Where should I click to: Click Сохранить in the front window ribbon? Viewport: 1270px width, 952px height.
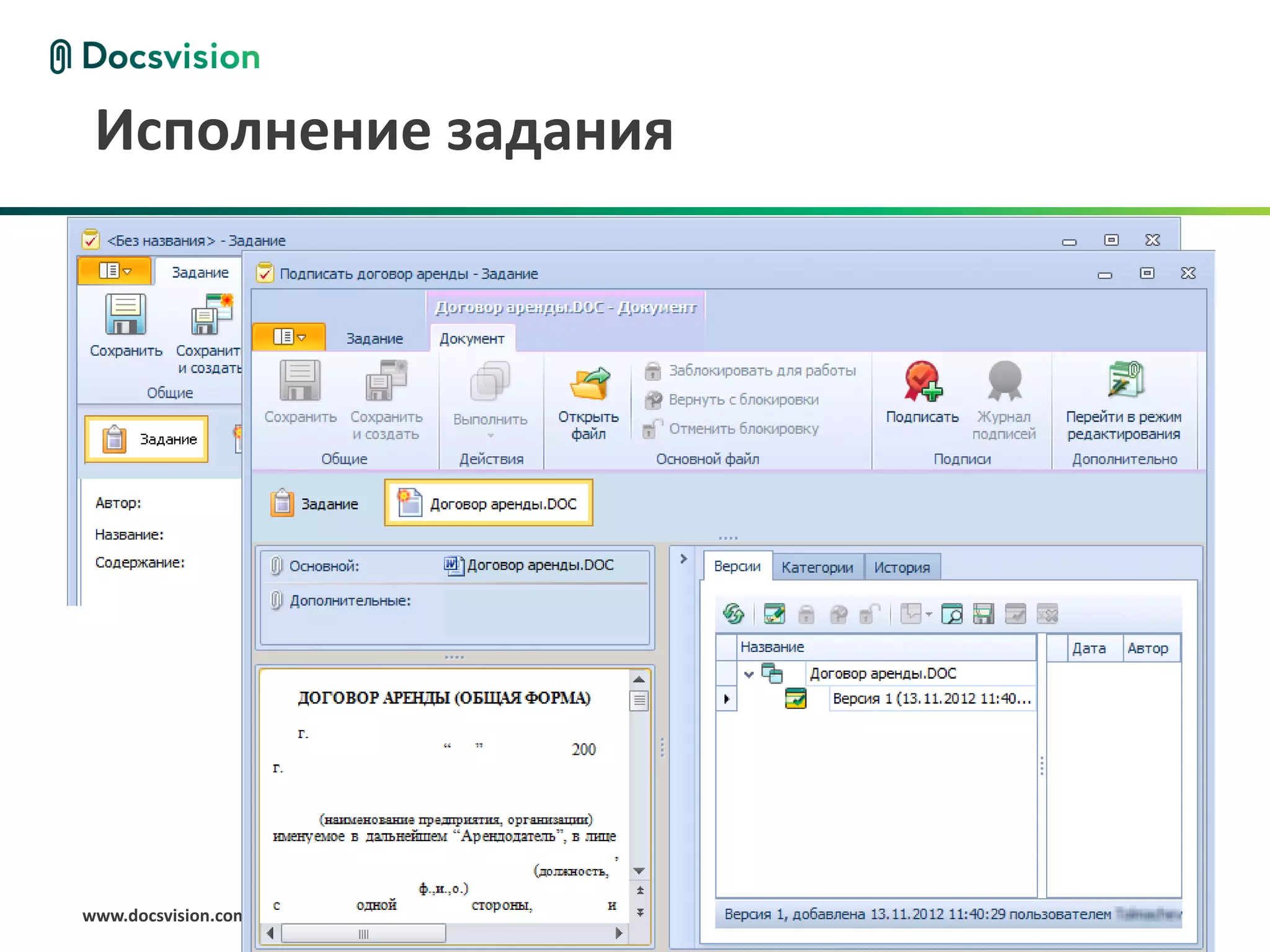(x=300, y=392)
